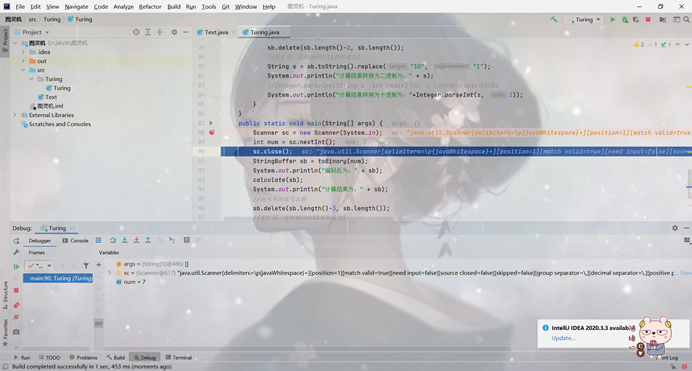Switch to Console tab in debugger
Image resolution: width=692 pixels, height=371 pixels.
pos(75,240)
